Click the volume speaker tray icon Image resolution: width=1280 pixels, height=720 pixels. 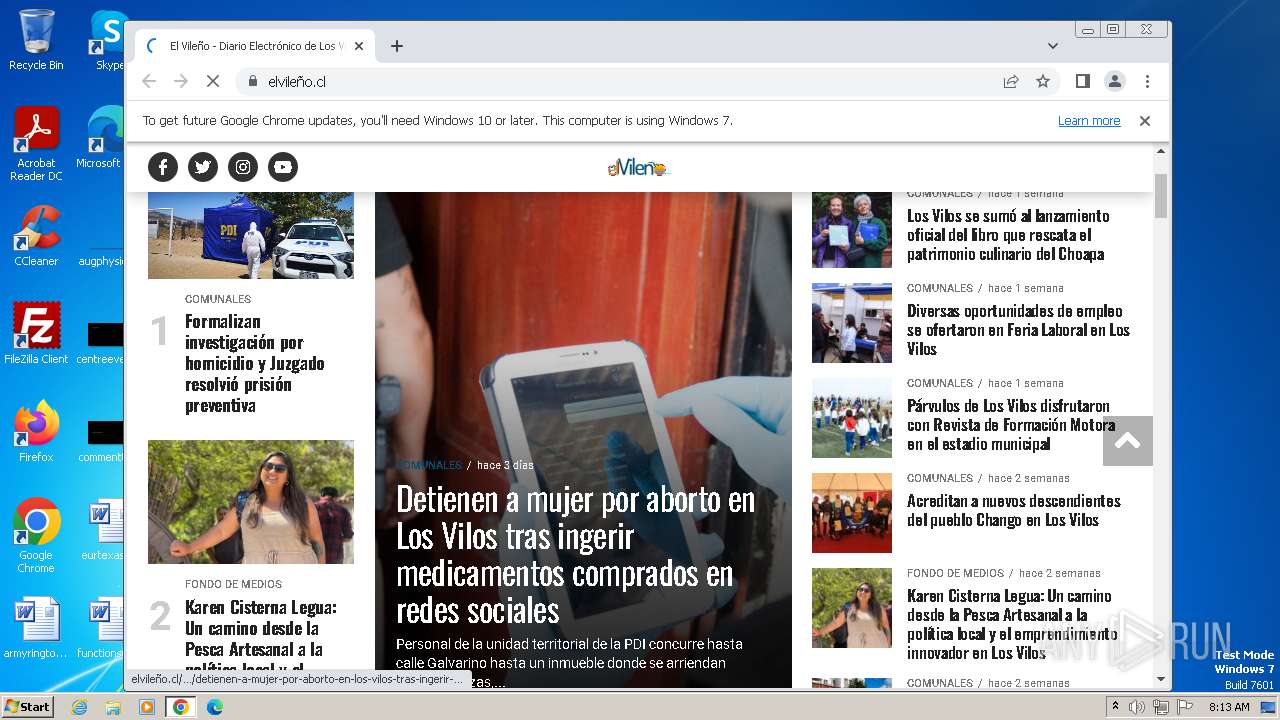coord(1137,707)
